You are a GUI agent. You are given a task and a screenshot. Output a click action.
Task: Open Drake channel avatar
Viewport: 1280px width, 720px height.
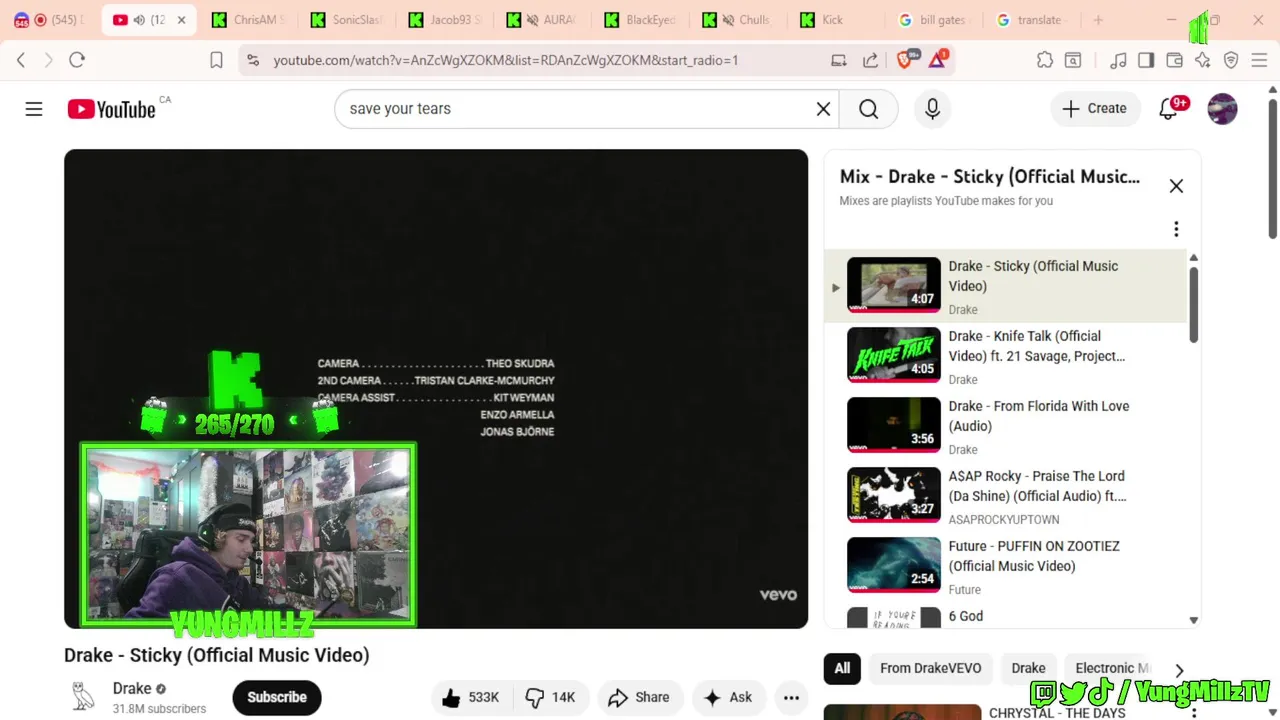click(83, 697)
